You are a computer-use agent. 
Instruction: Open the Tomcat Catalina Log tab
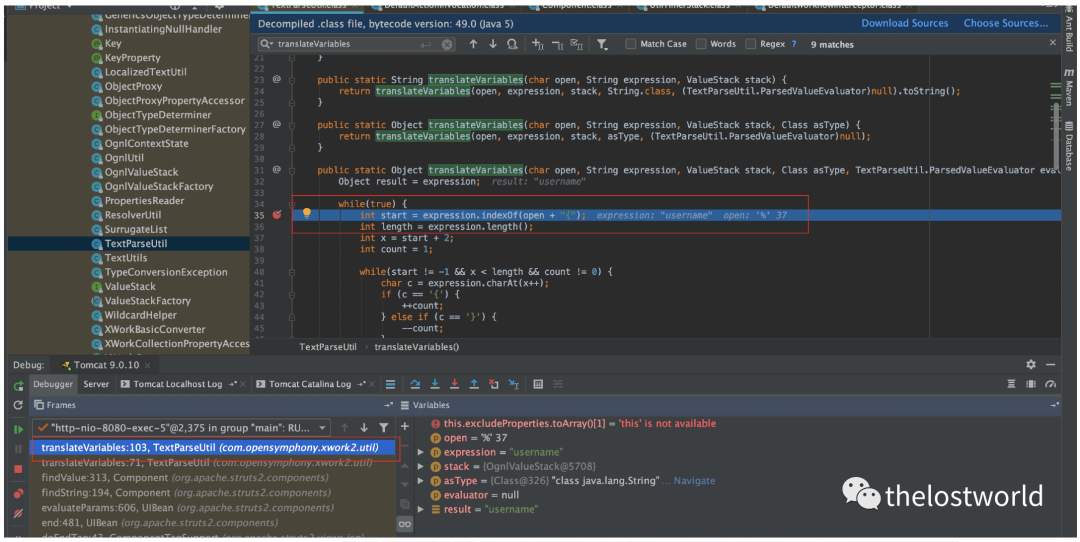(x=309, y=384)
